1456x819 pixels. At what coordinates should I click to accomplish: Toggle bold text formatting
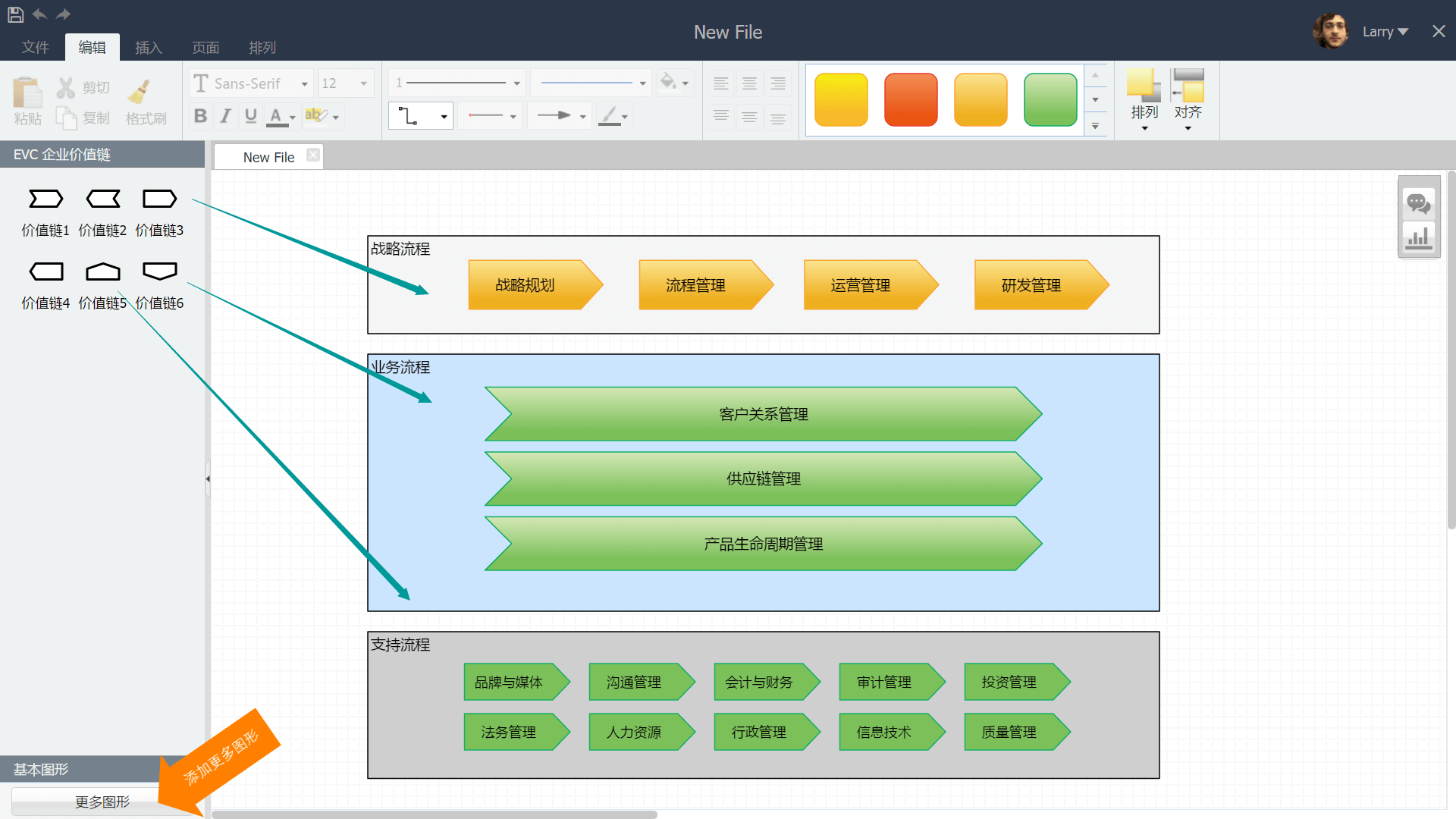[200, 116]
